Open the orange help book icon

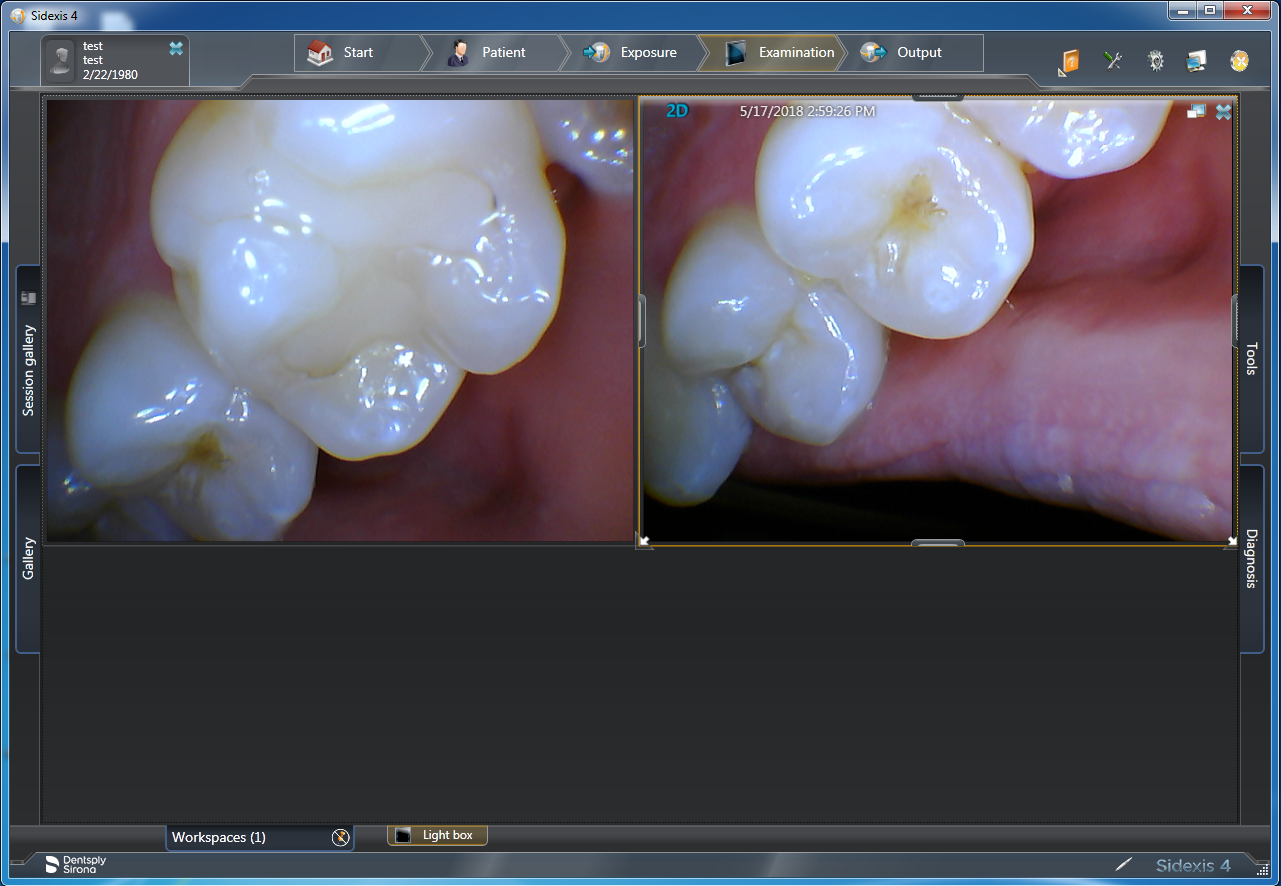(x=1069, y=62)
